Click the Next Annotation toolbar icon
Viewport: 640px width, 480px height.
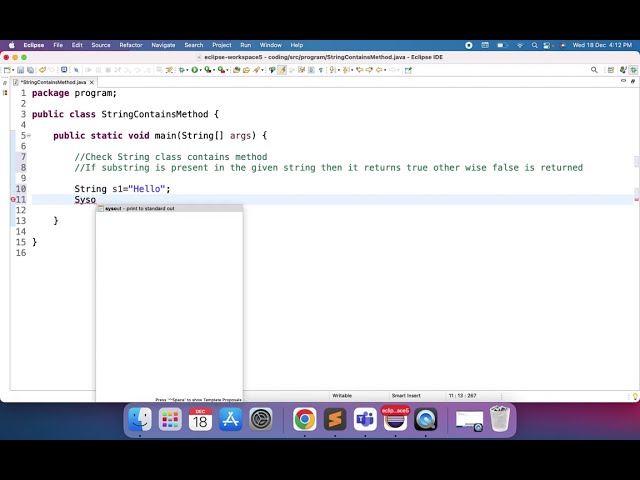coord(333,70)
